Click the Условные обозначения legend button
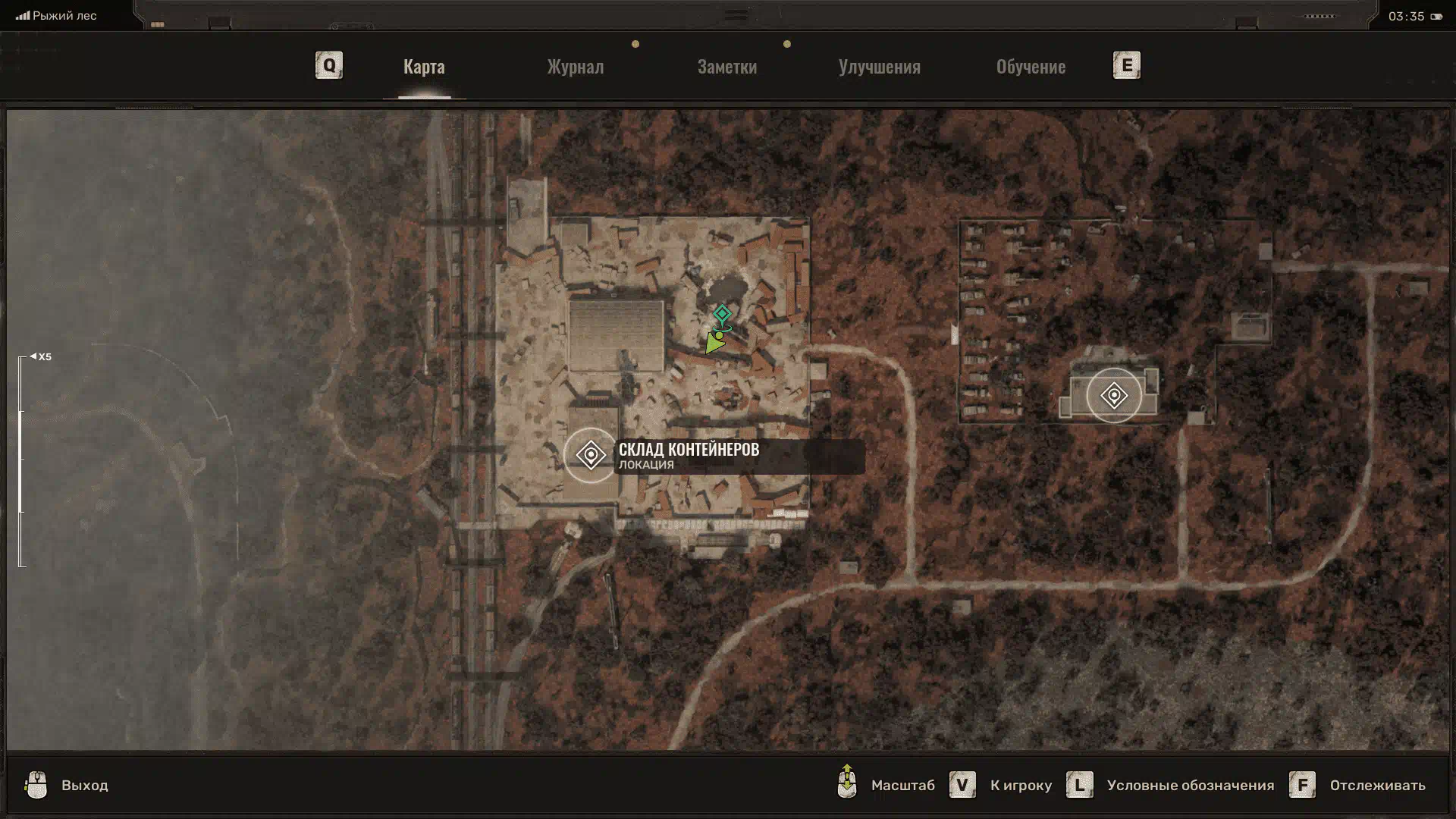Screen dimensions: 1456x819 click(x=1190, y=785)
